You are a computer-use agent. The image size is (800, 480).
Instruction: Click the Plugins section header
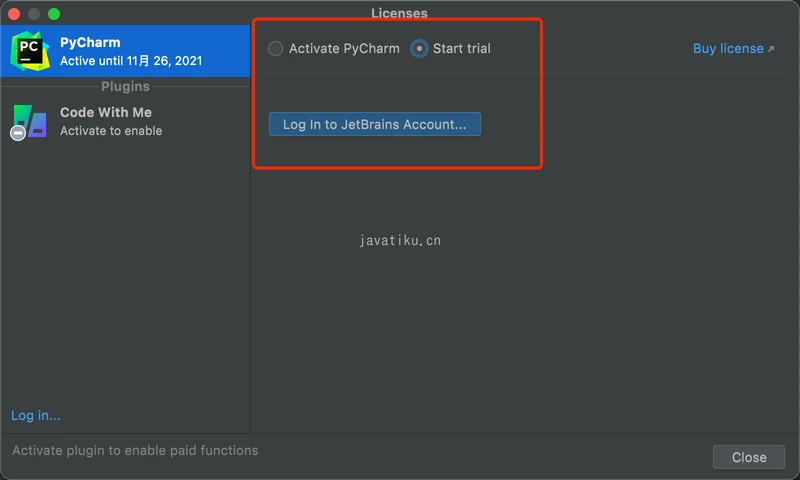125,87
